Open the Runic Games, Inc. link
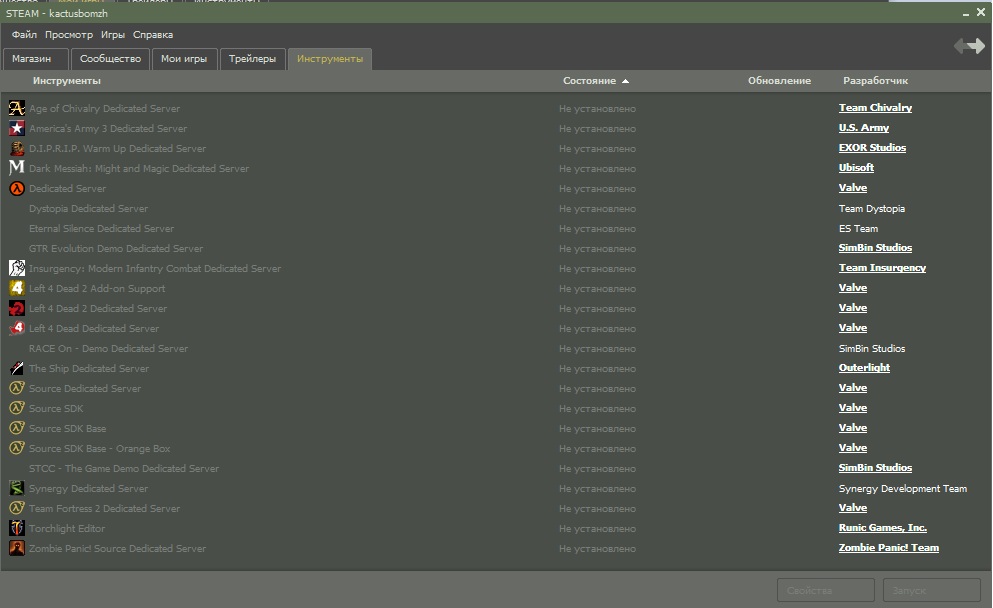Screen dimensions: 993x608 [x=882, y=528]
